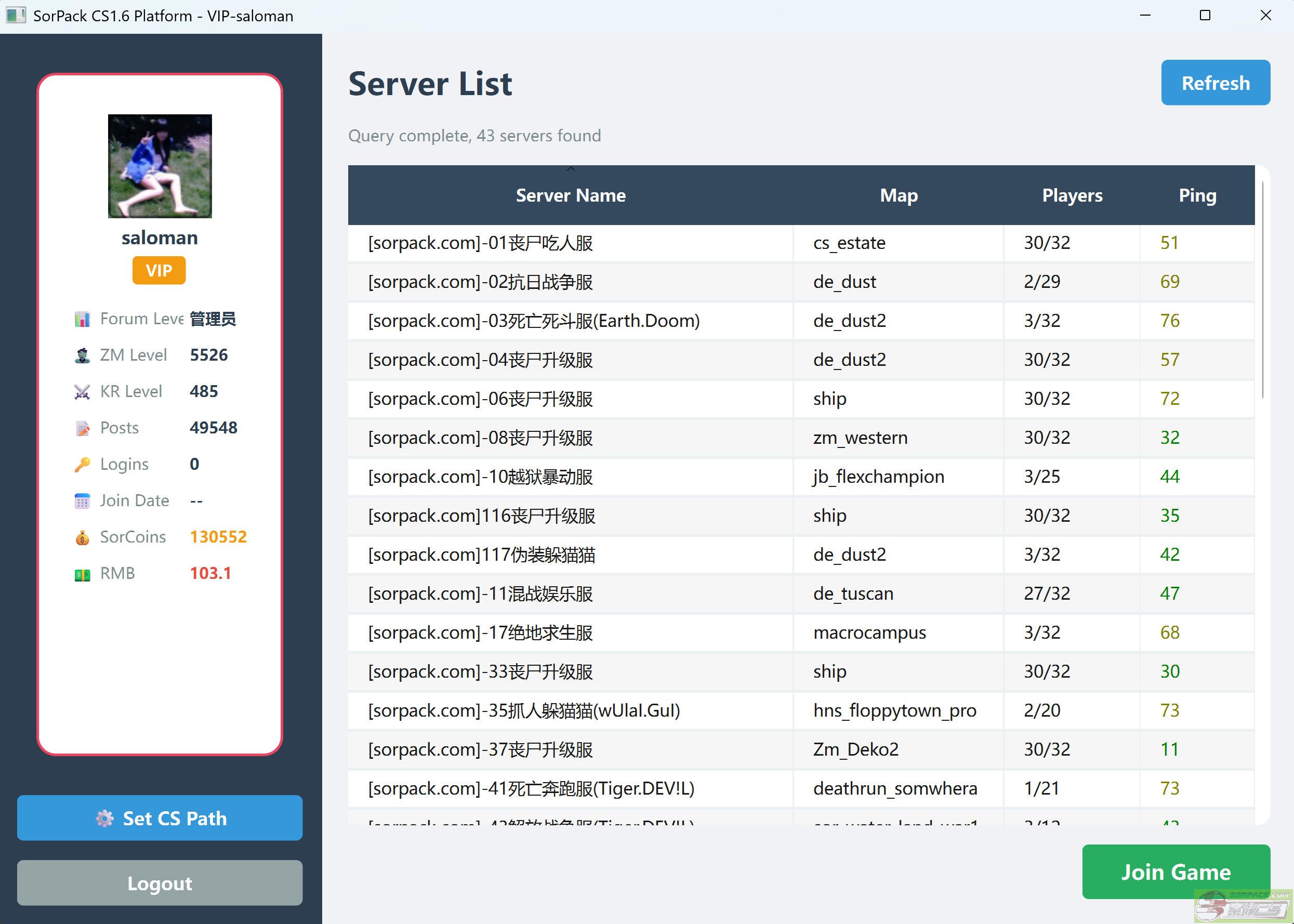Image resolution: width=1294 pixels, height=924 pixels.
Task: Sort by the Server Name column header
Action: (570, 196)
